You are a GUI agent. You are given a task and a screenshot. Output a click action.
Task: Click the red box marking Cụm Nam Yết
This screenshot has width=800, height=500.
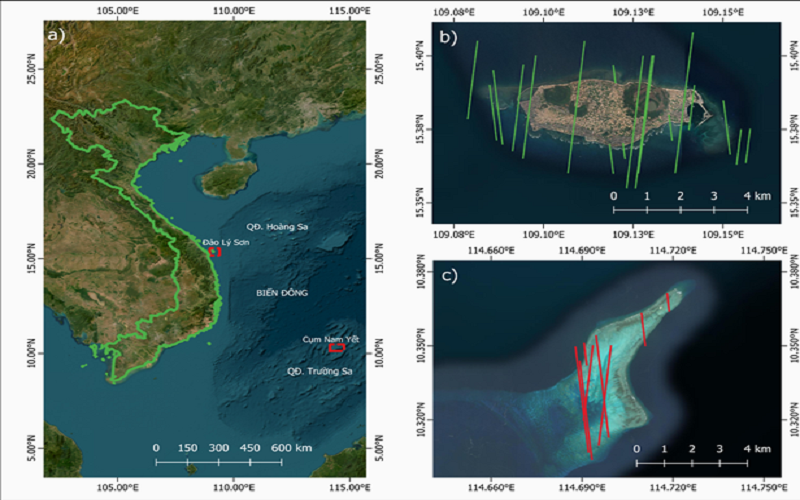(x=336, y=348)
